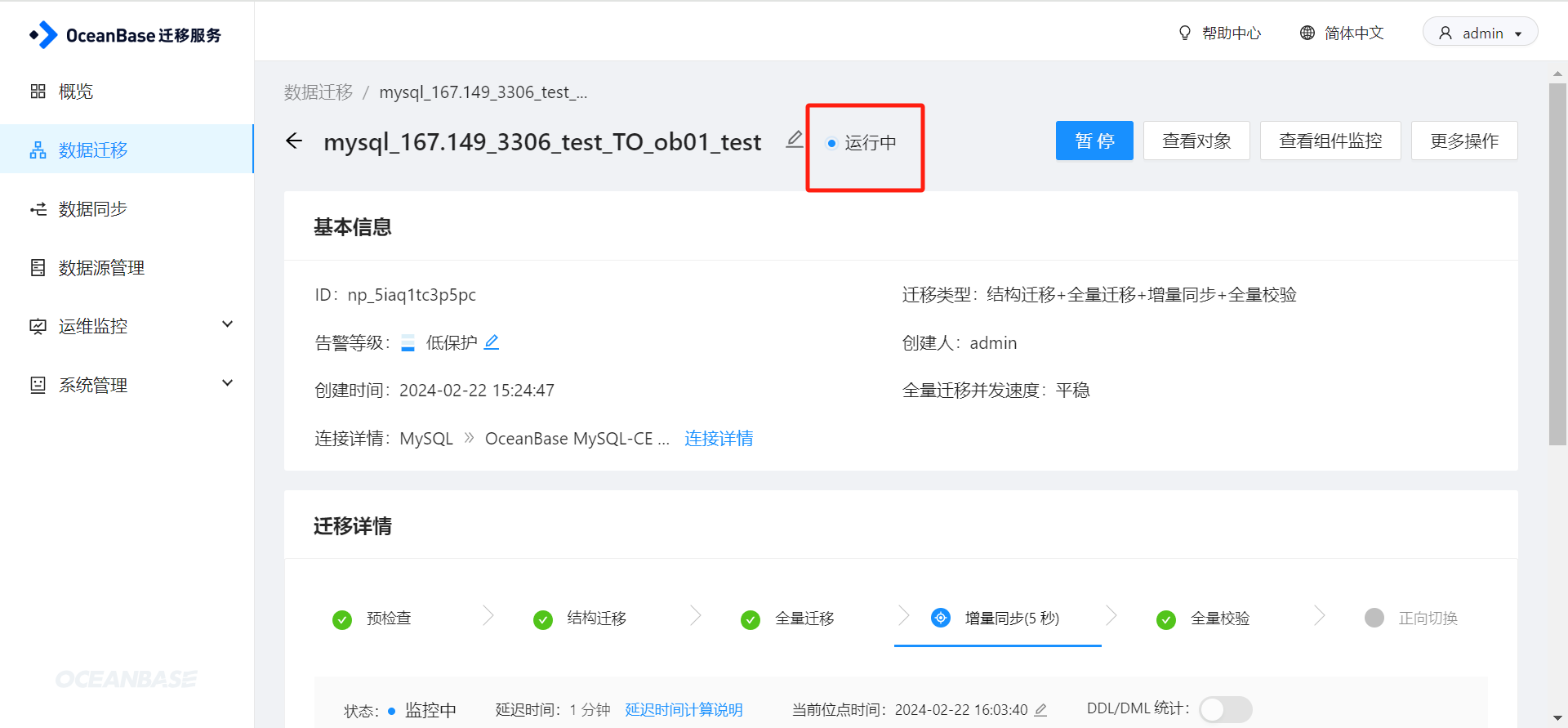This screenshot has width=1568, height=728.
Task: Click the ID value np_5iaq1tc3p5pc
Action: click(x=412, y=295)
